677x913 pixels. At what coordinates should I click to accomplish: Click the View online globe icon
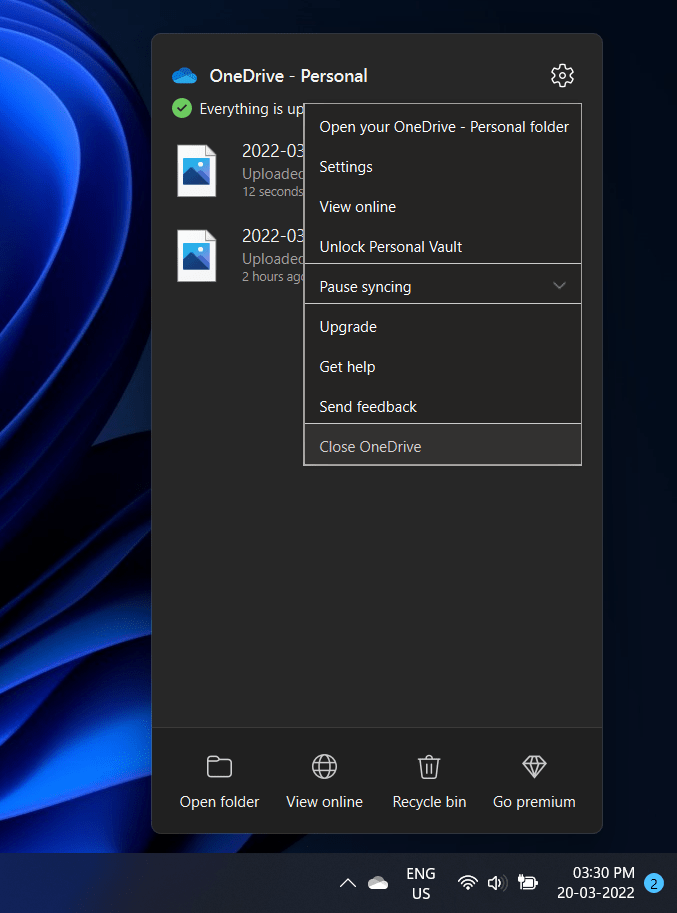click(x=324, y=766)
